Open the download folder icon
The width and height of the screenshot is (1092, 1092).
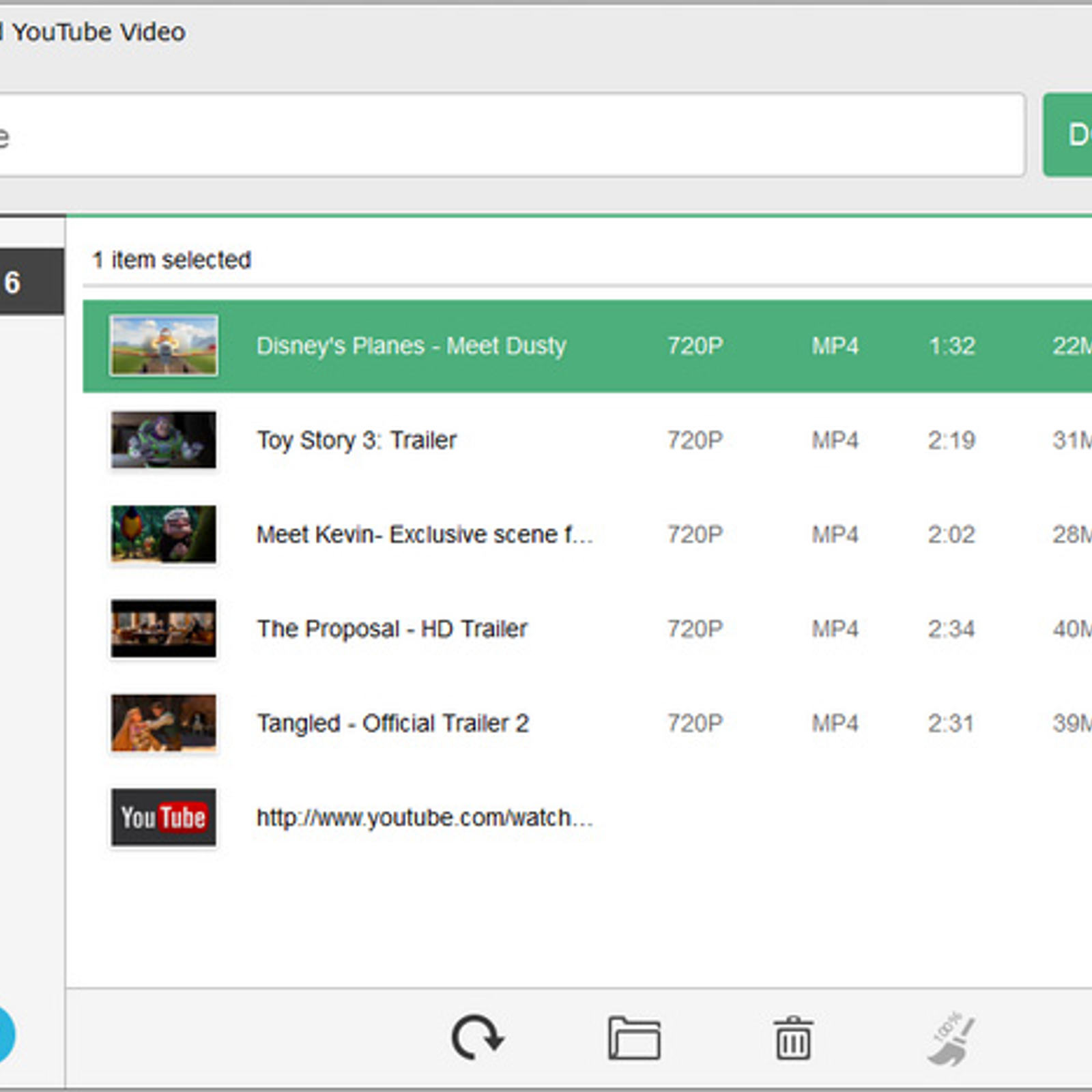click(x=634, y=1037)
